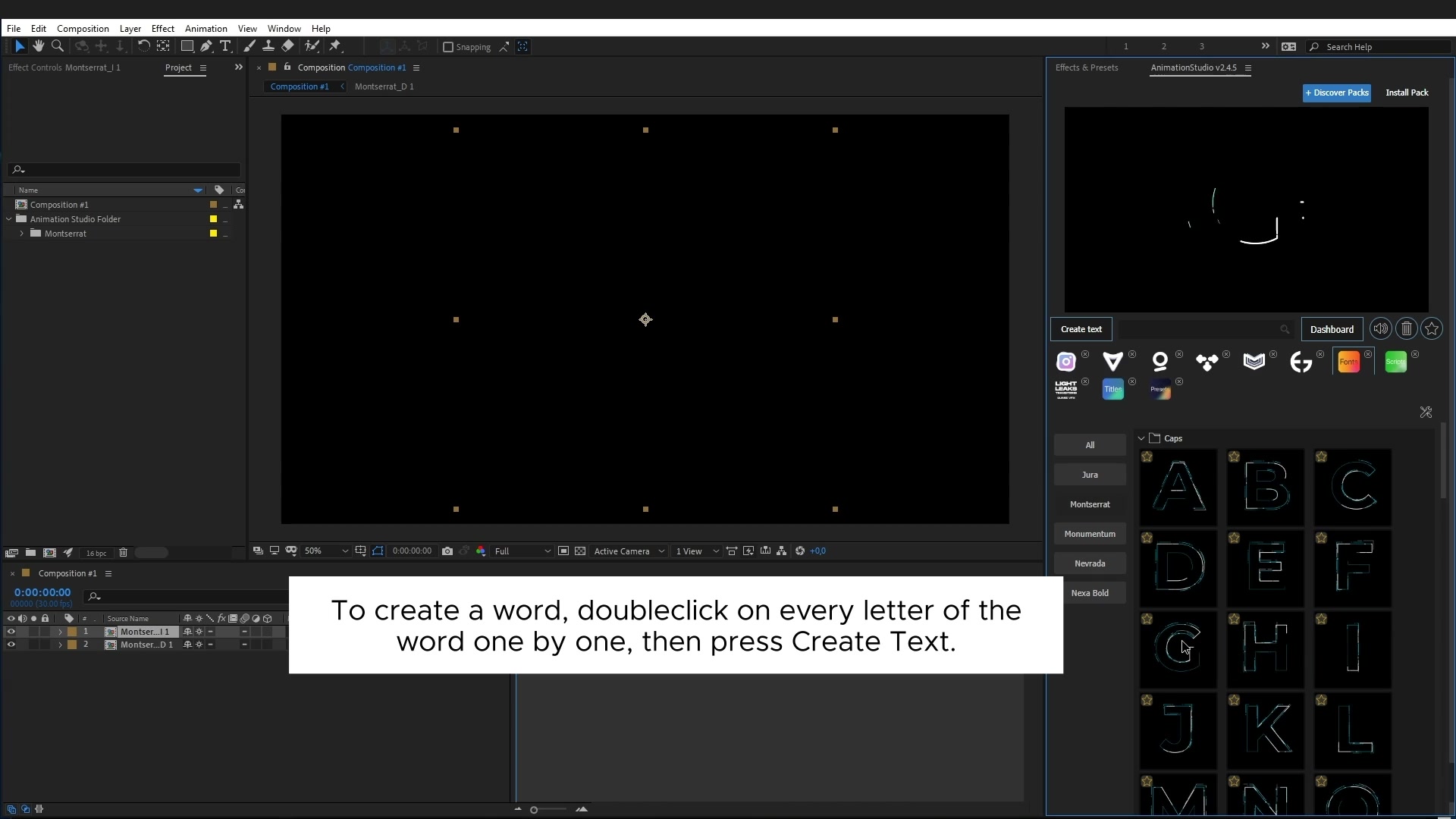Click the trash icon in AnimationStudio
This screenshot has width=1456, height=819.
coord(1407,329)
